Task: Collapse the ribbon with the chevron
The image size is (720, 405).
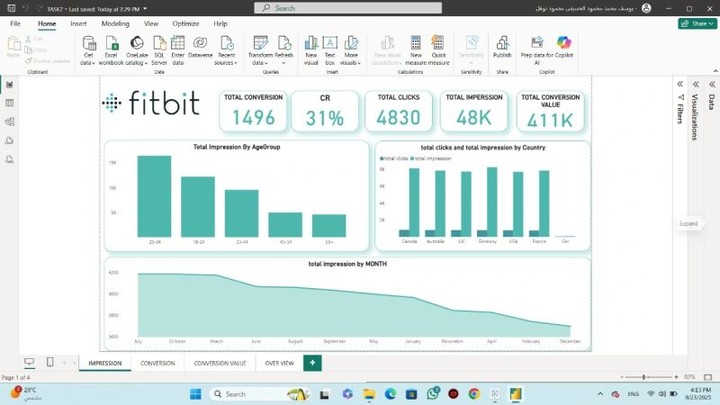Action: pyautogui.click(x=715, y=71)
